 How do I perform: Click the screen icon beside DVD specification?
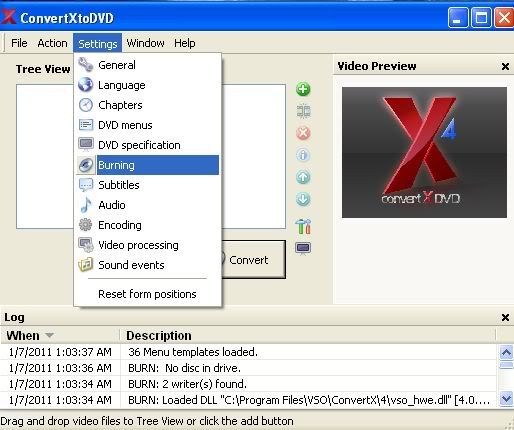pyautogui.click(x=86, y=145)
